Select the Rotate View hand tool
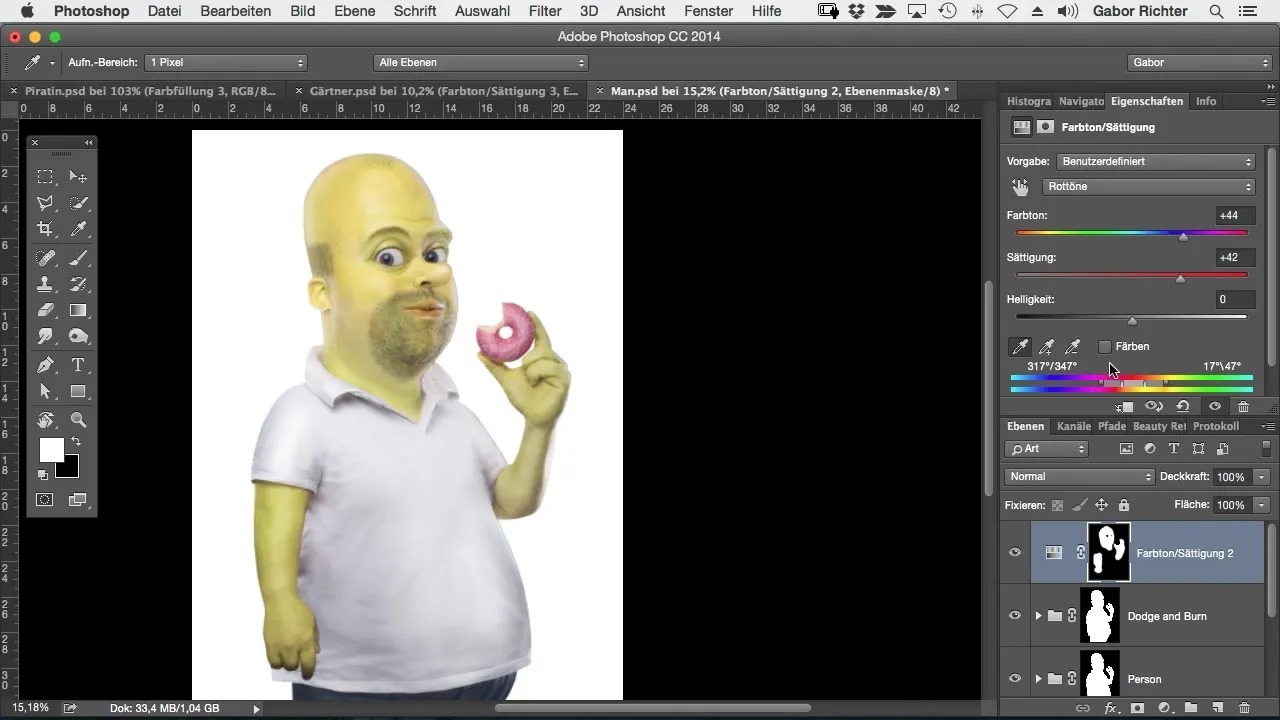The width and height of the screenshot is (1280, 720). coord(45,420)
